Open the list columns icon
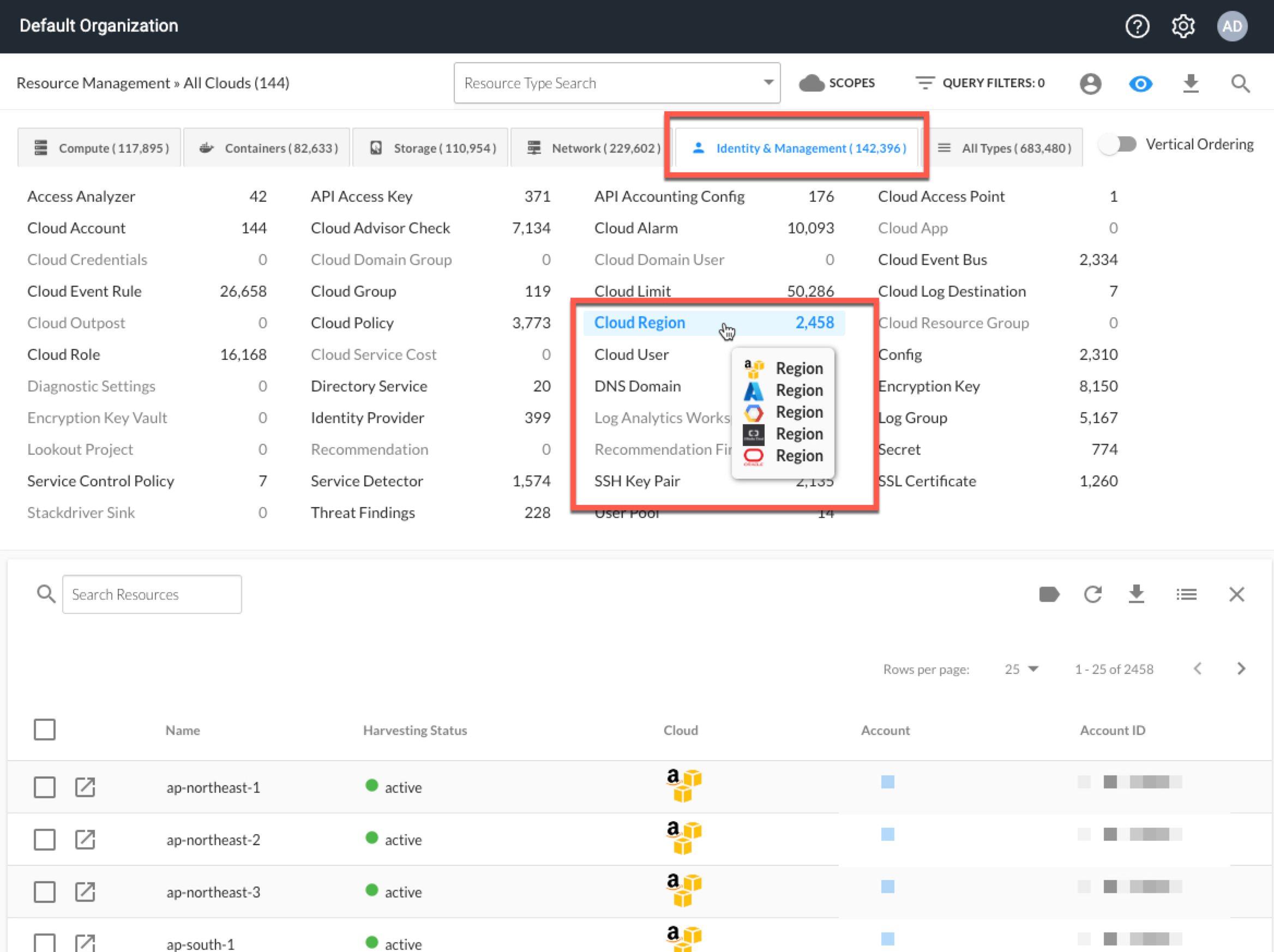Screen dimensions: 1274x952 tap(1186, 594)
